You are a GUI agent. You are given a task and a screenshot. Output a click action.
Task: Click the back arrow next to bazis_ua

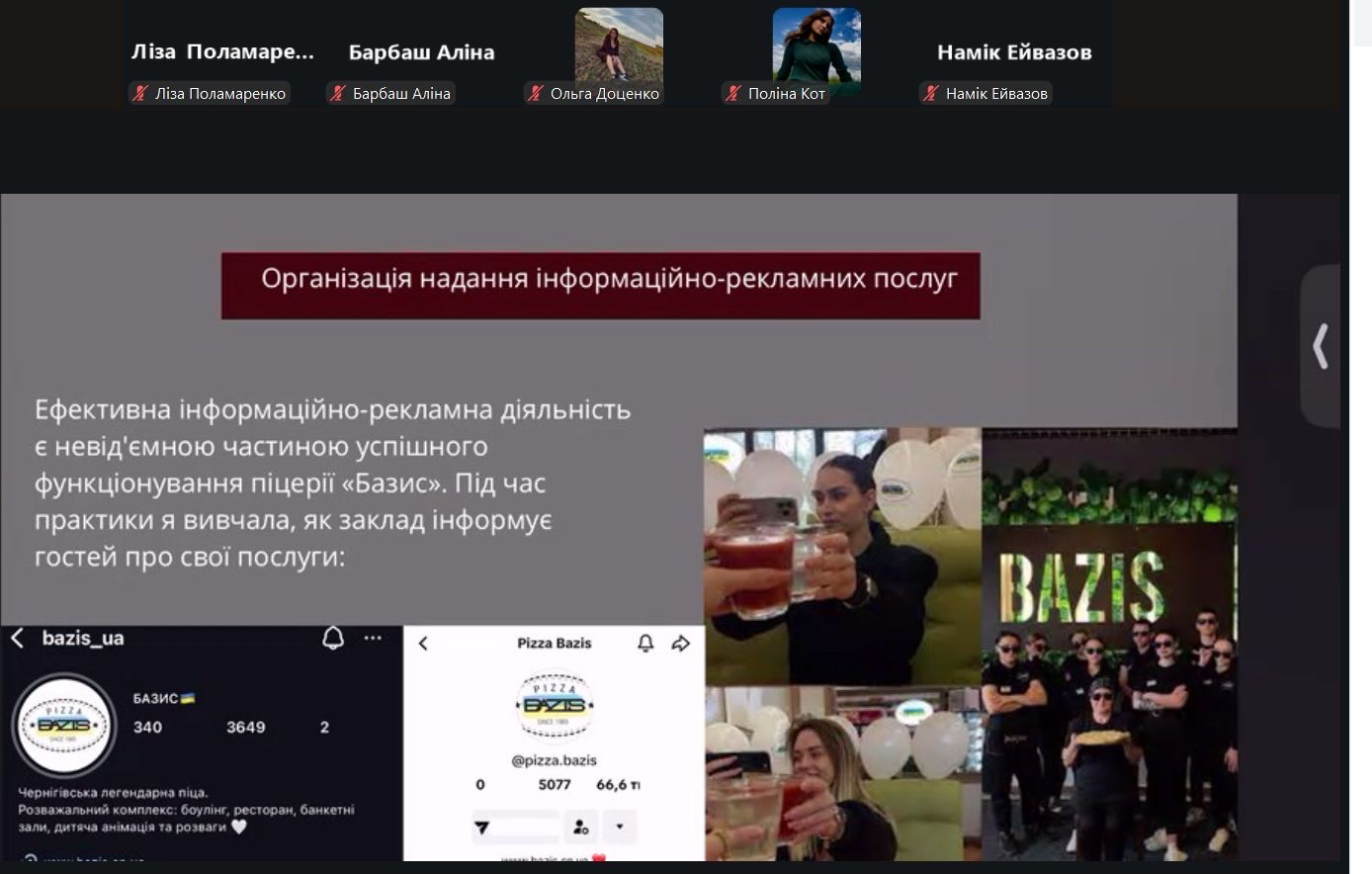pos(17,639)
